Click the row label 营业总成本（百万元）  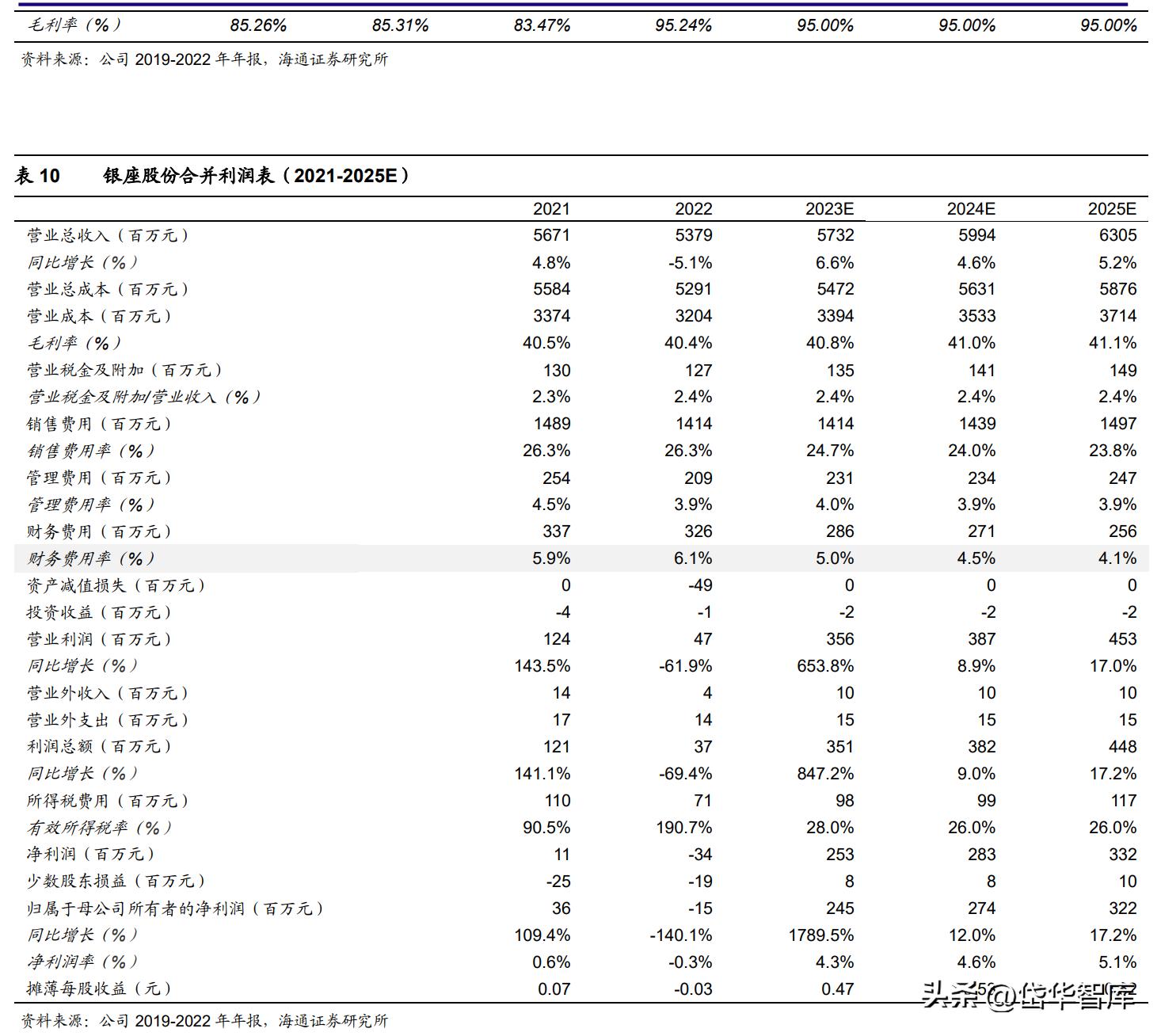[108, 289]
